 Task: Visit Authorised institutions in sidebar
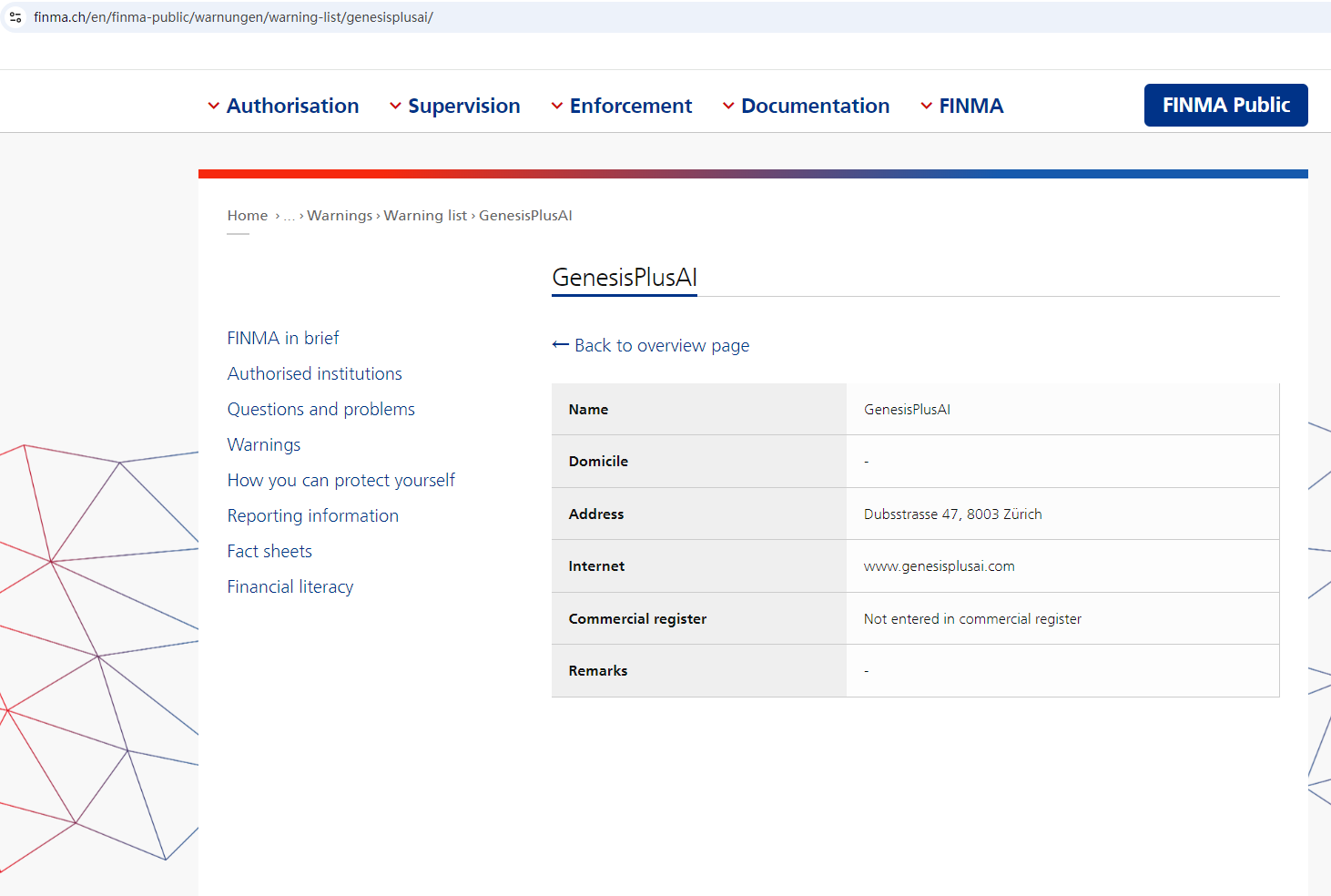(315, 374)
